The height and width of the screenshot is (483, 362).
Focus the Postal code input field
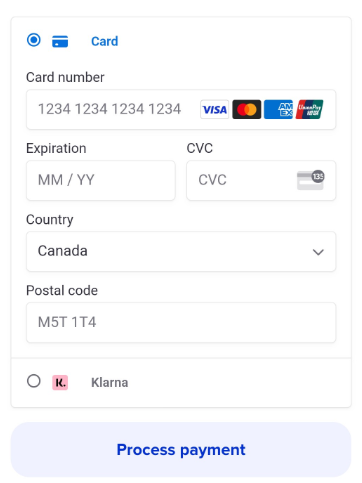(x=181, y=322)
